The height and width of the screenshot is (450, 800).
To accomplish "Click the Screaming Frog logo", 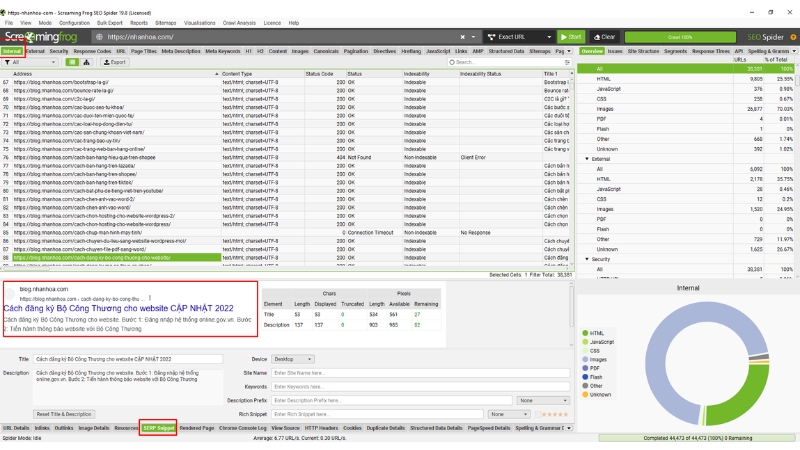I will [41, 37].
